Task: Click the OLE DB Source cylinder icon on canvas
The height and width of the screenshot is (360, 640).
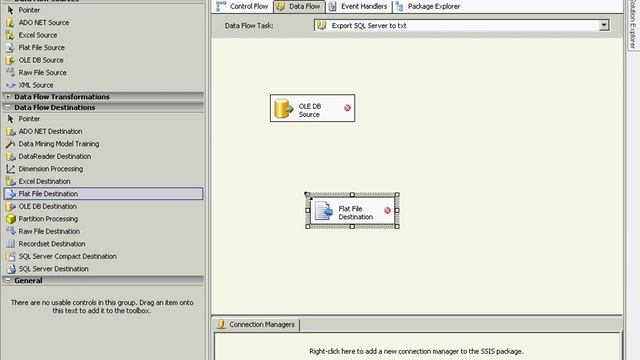Action: (x=283, y=109)
